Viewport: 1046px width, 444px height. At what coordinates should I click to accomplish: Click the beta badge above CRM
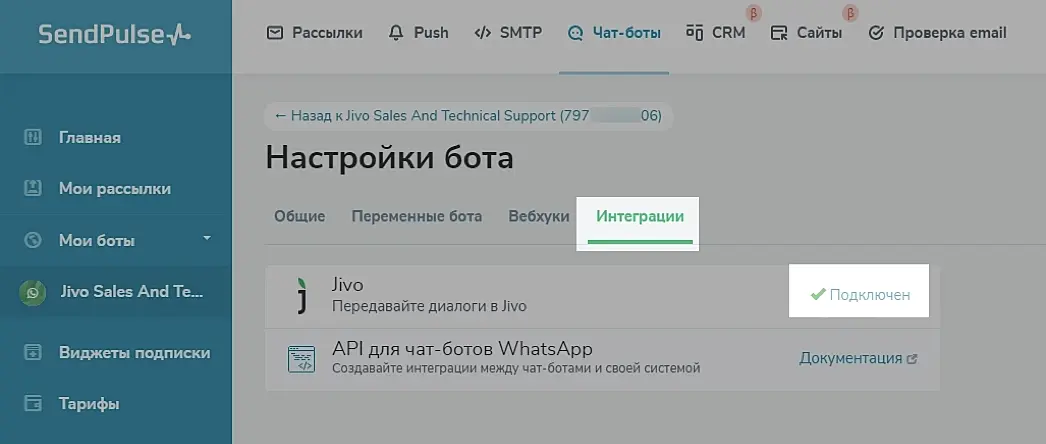point(754,12)
